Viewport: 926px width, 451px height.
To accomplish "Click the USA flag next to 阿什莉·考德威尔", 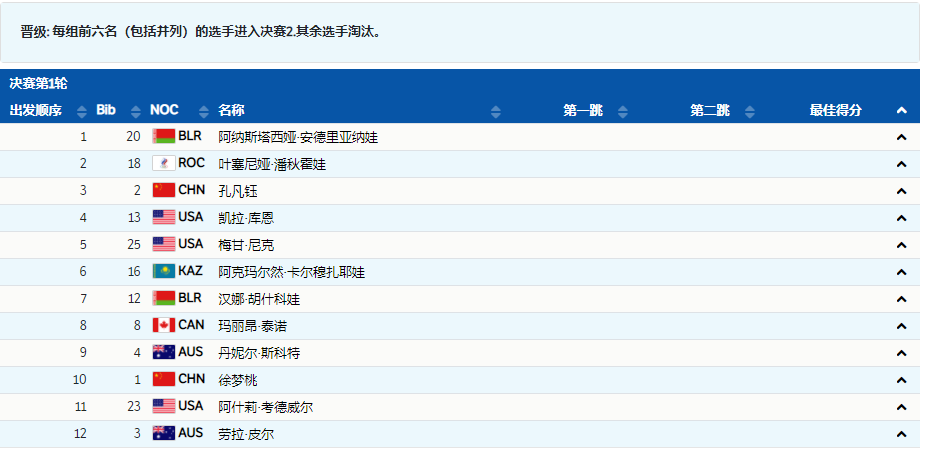I will 163,406.
